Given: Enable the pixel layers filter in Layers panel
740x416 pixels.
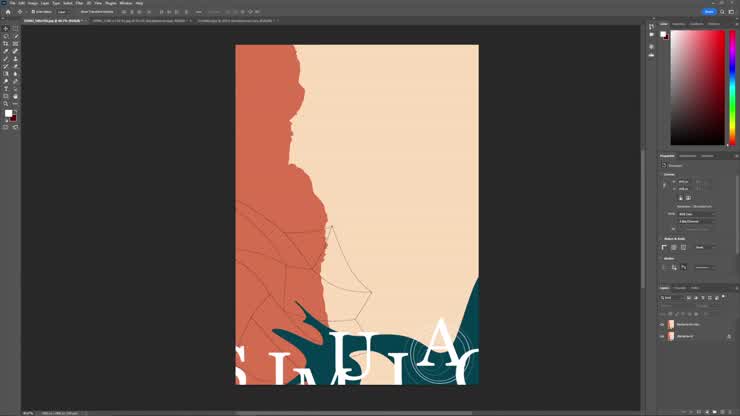Looking at the screenshot, I should 689,298.
